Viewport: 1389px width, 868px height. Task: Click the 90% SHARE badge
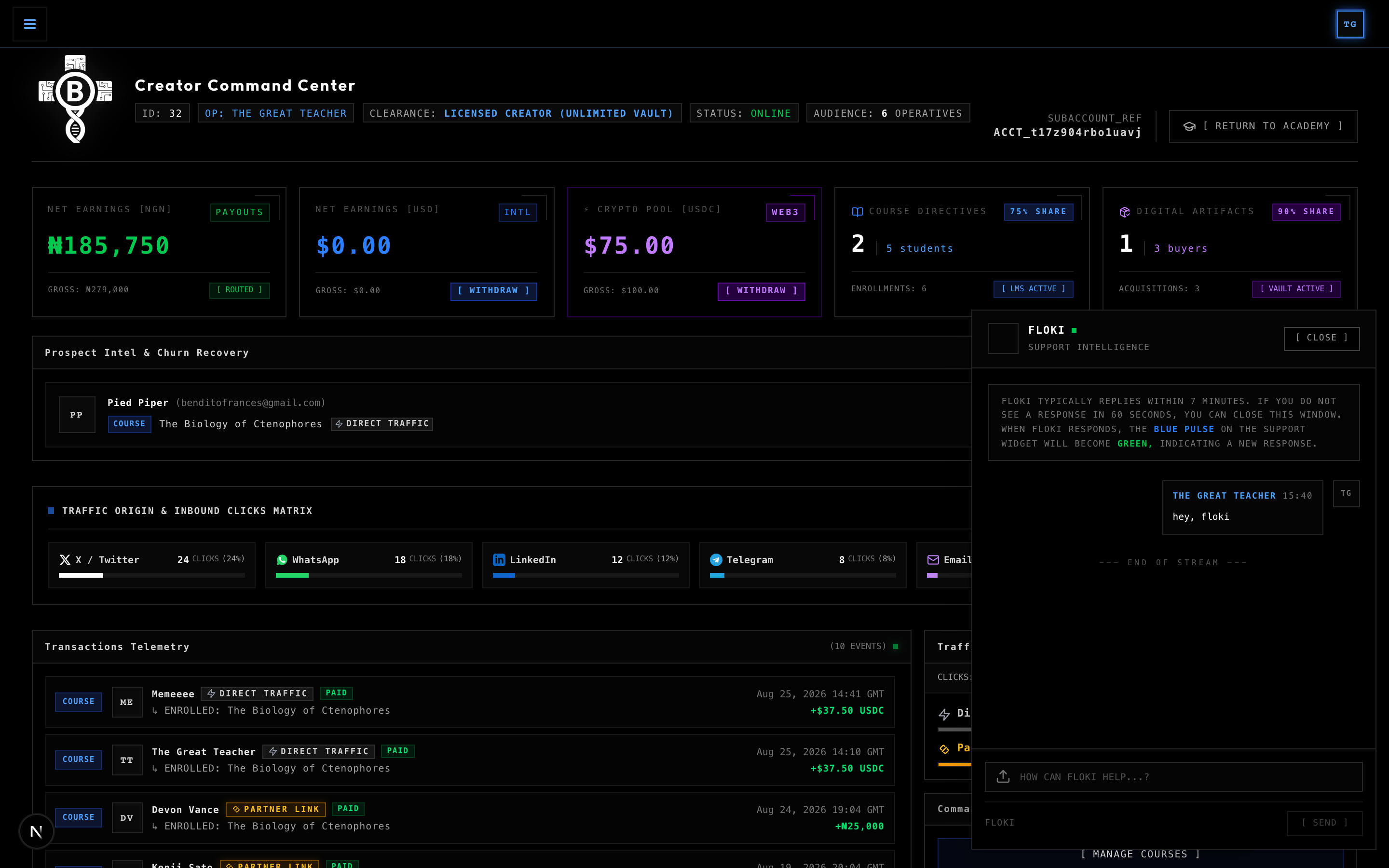pos(1306,212)
